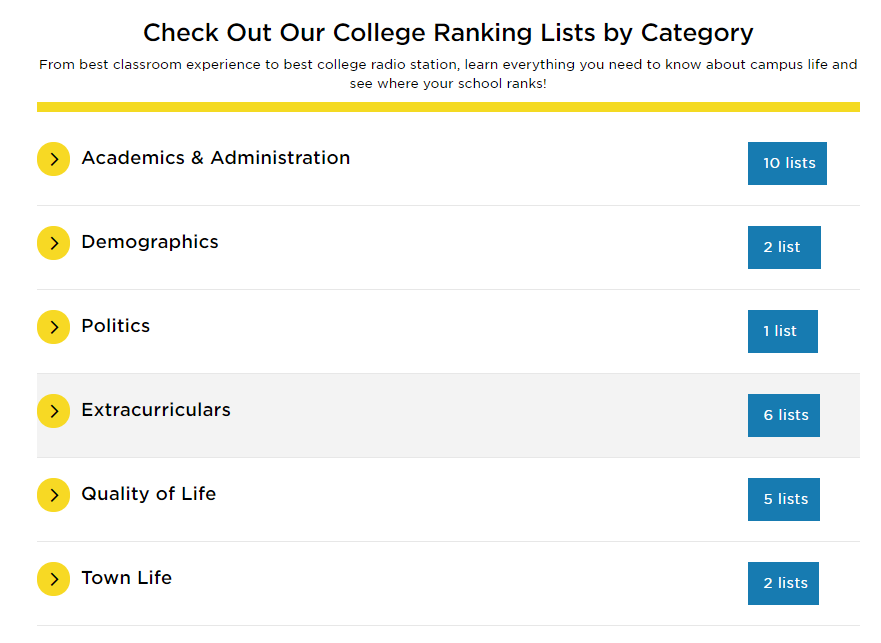881x643 pixels.
Task: Open the Extracurriculars category title text
Action: pyautogui.click(x=155, y=410)
